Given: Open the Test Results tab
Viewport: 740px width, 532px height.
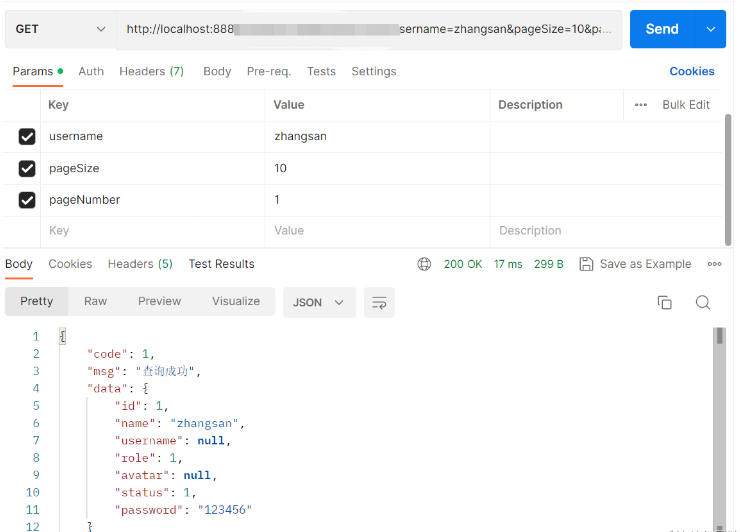Looking at the screenshot, I should coord(221,264).
